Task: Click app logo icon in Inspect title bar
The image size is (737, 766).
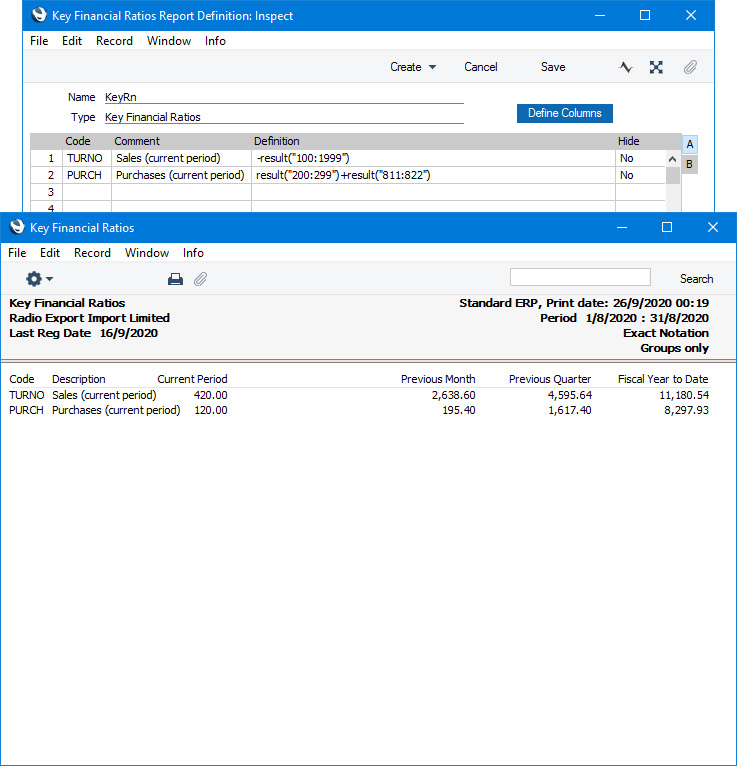Action: coord(39,15)
